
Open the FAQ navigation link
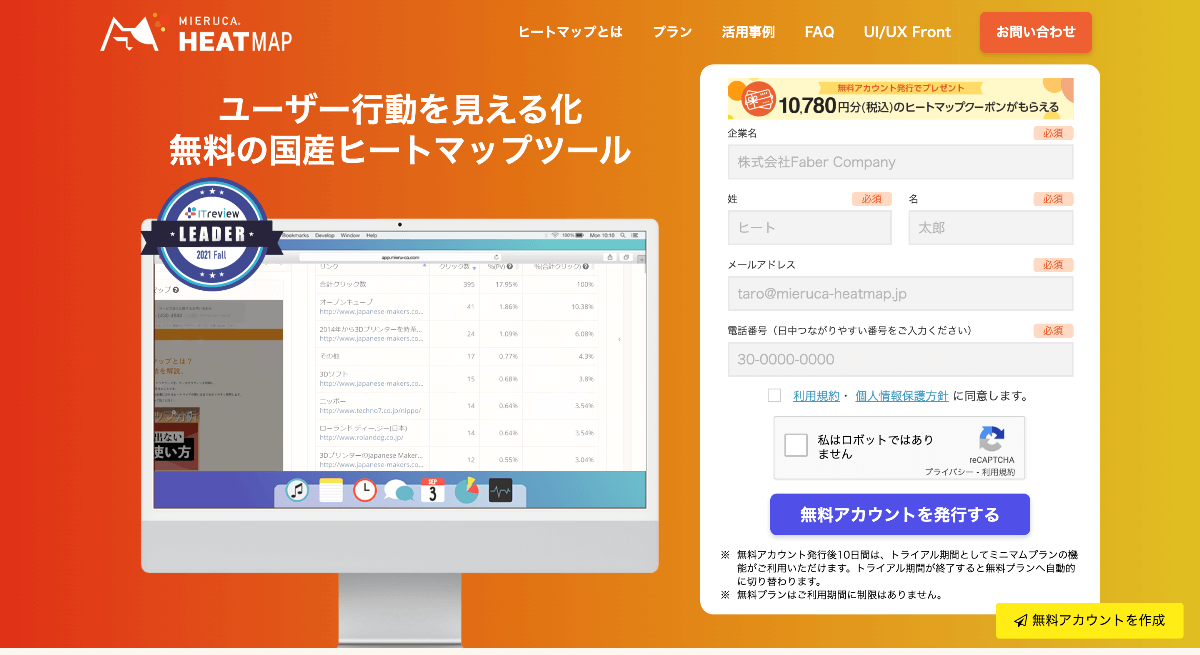(x=819, y=32)
